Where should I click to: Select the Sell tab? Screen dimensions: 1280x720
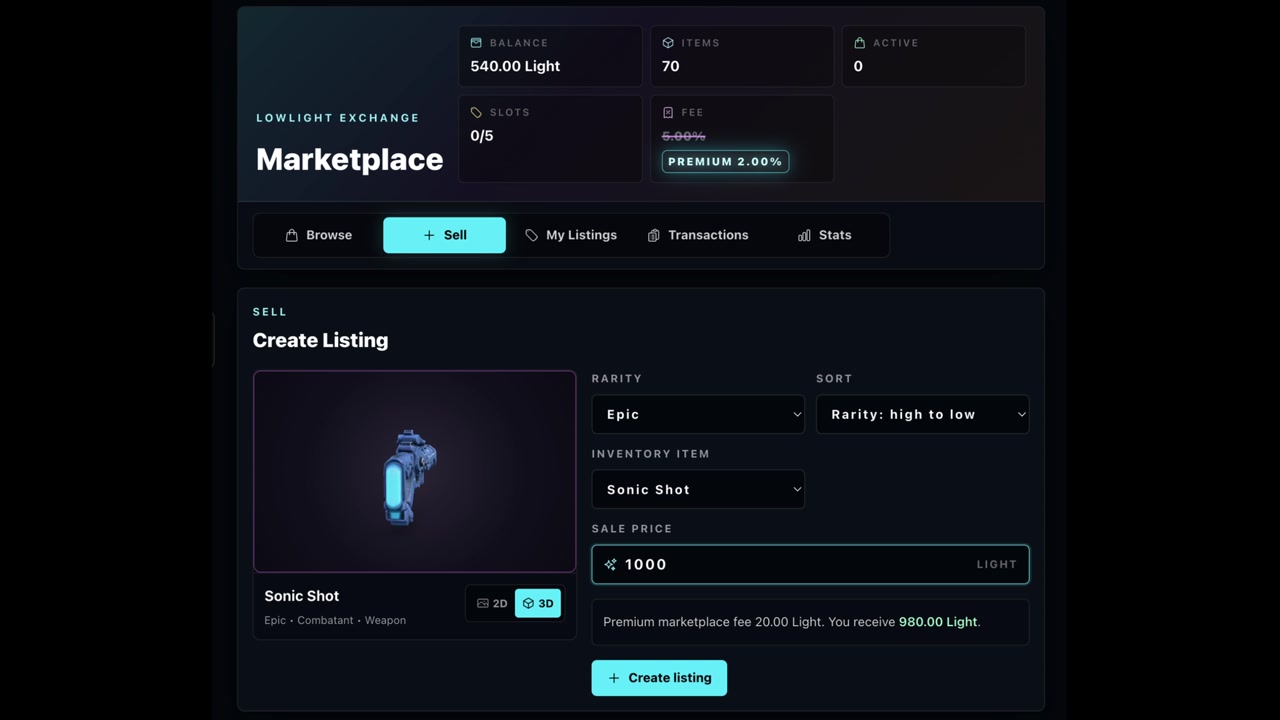[445, 235]
